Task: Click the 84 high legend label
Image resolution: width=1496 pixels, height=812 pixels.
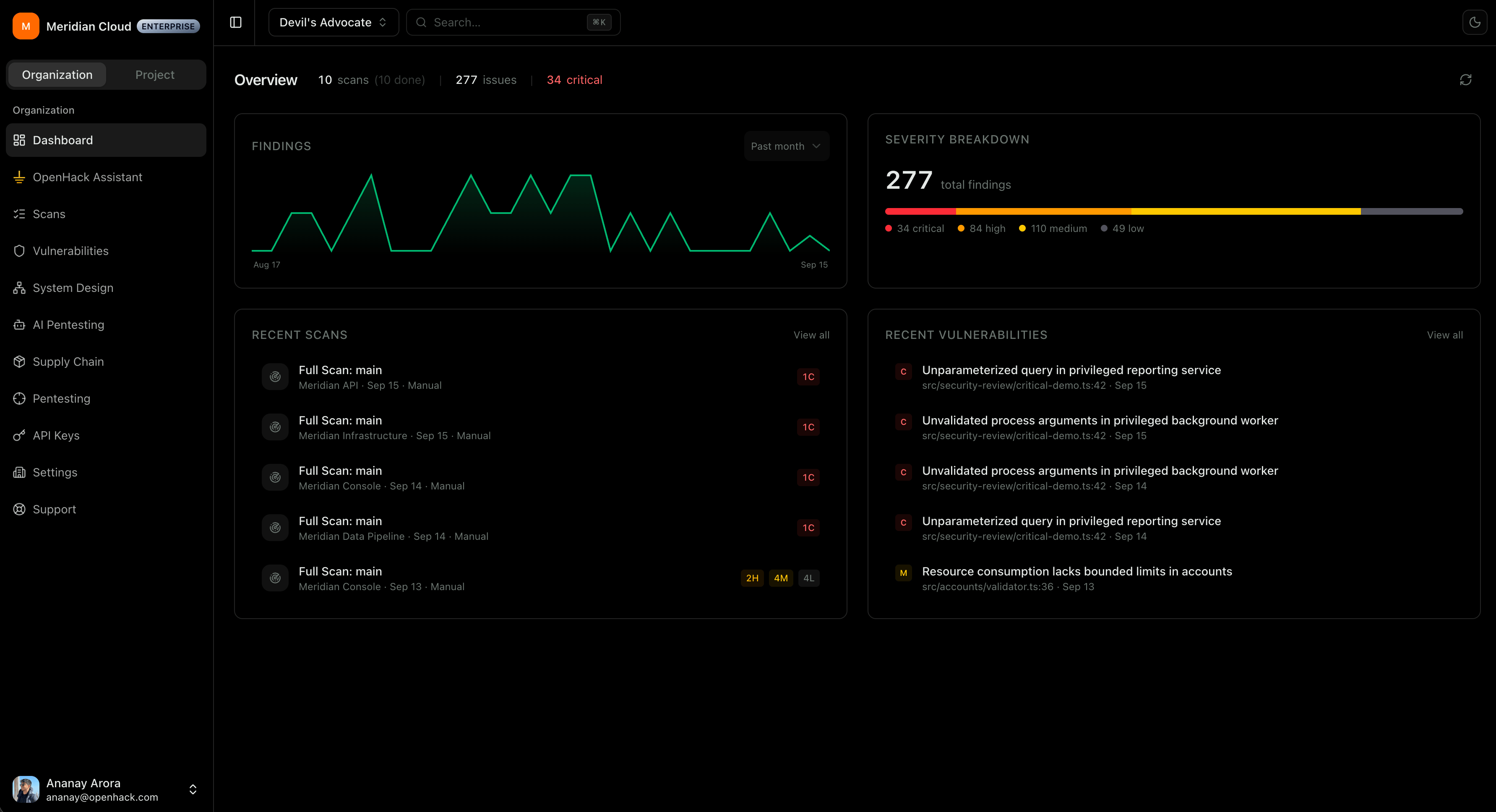Action: pyautogui.click(x=987, y=228)
